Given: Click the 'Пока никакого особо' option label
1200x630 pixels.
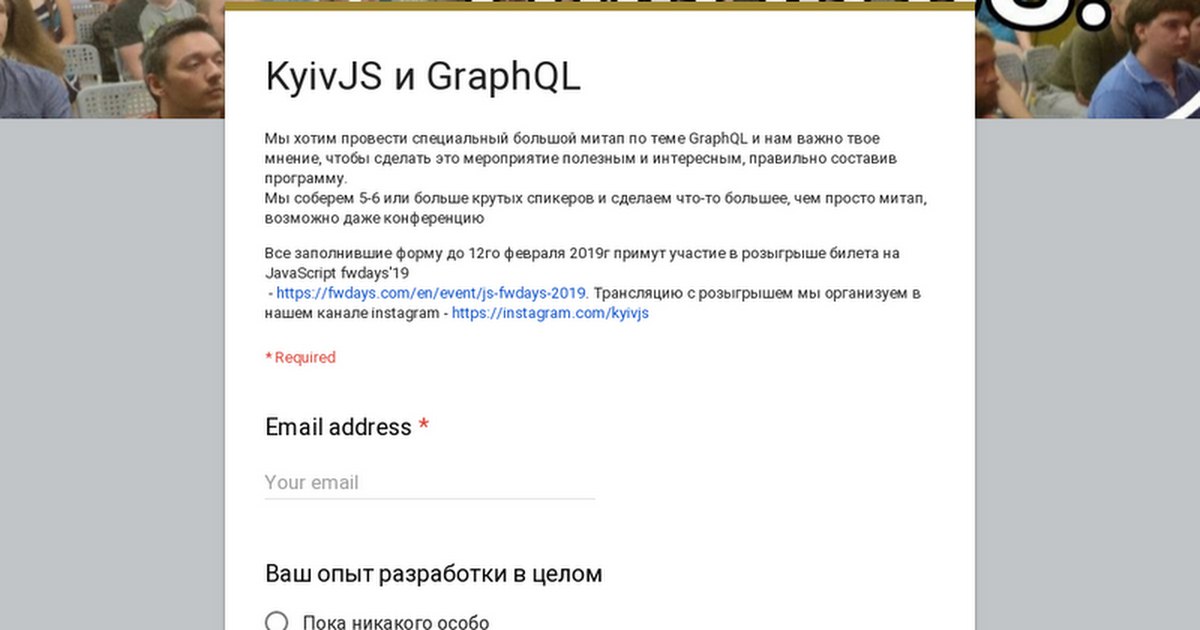Looking at the screenshot, I should (396, 622).
